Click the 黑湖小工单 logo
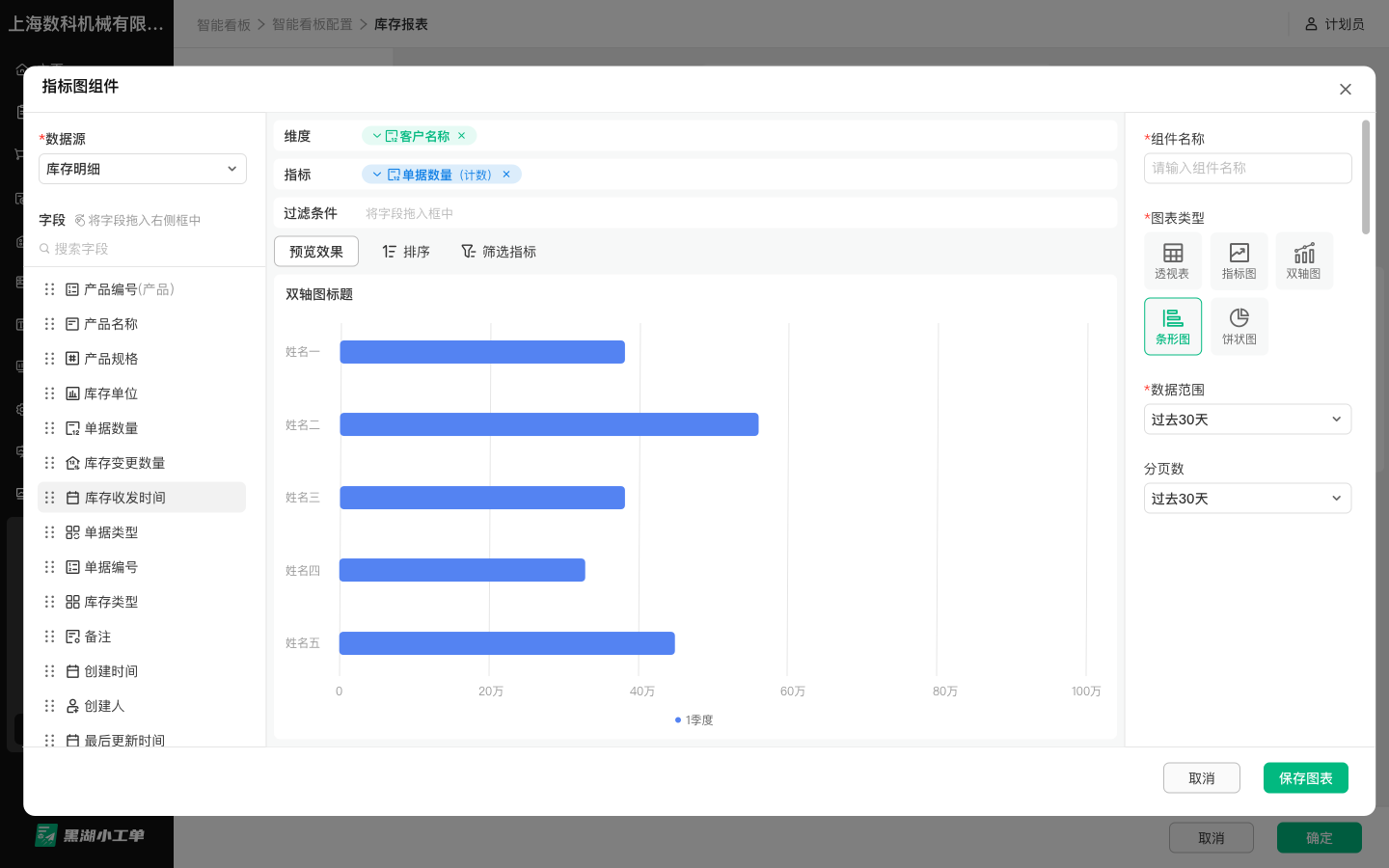The width and height of the screenshot is (1389, 868). (x=87, y=836)
